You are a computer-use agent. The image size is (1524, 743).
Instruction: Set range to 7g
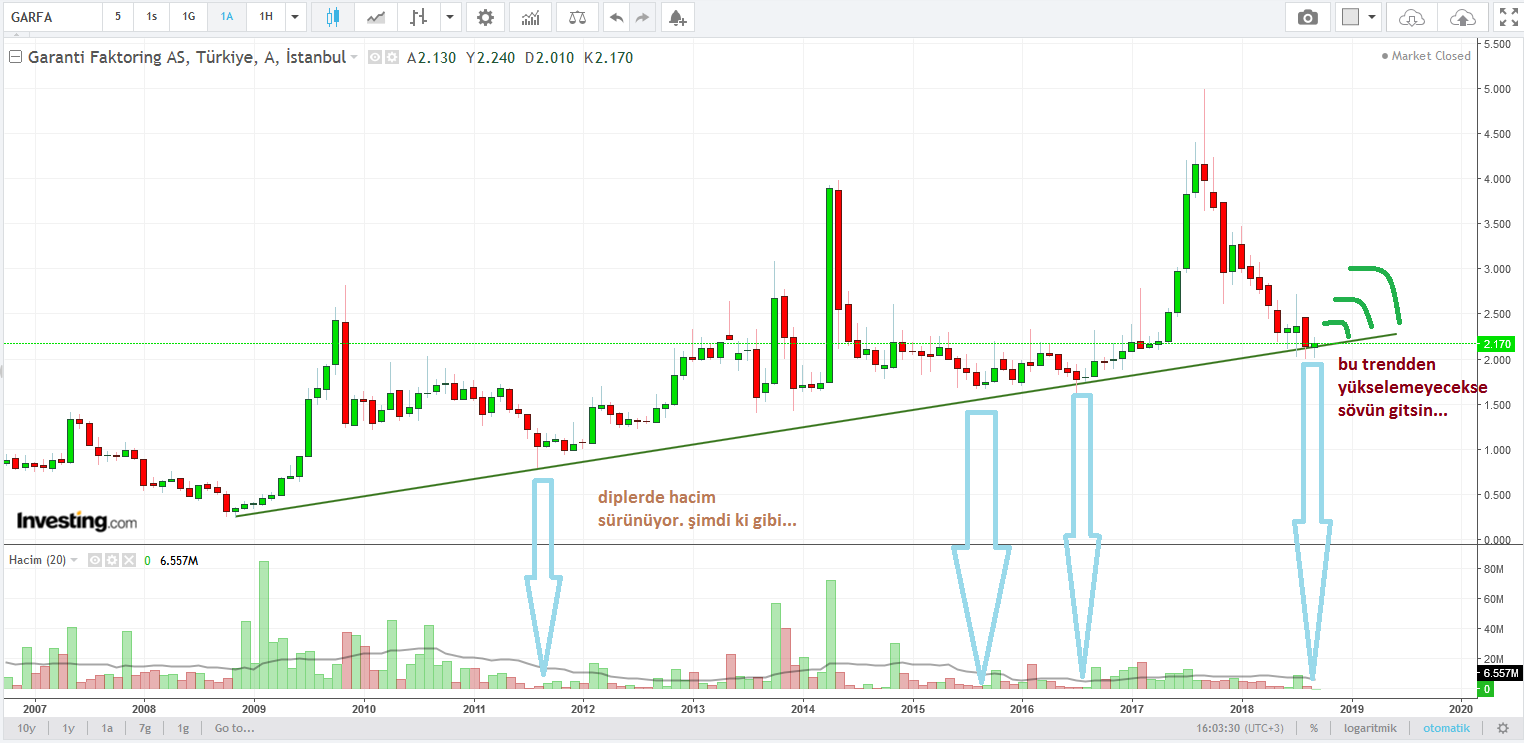click(145, 728)
